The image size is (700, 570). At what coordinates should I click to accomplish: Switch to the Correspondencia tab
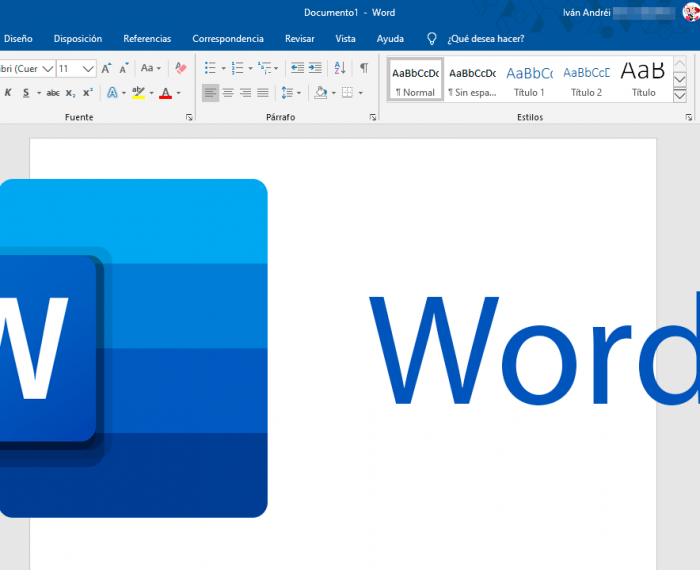[x=228, y=39]
